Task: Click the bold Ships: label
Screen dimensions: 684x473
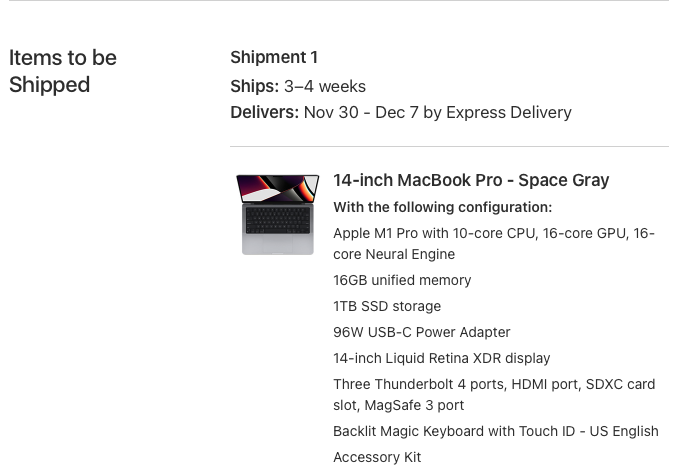Action: click(254, 86)
